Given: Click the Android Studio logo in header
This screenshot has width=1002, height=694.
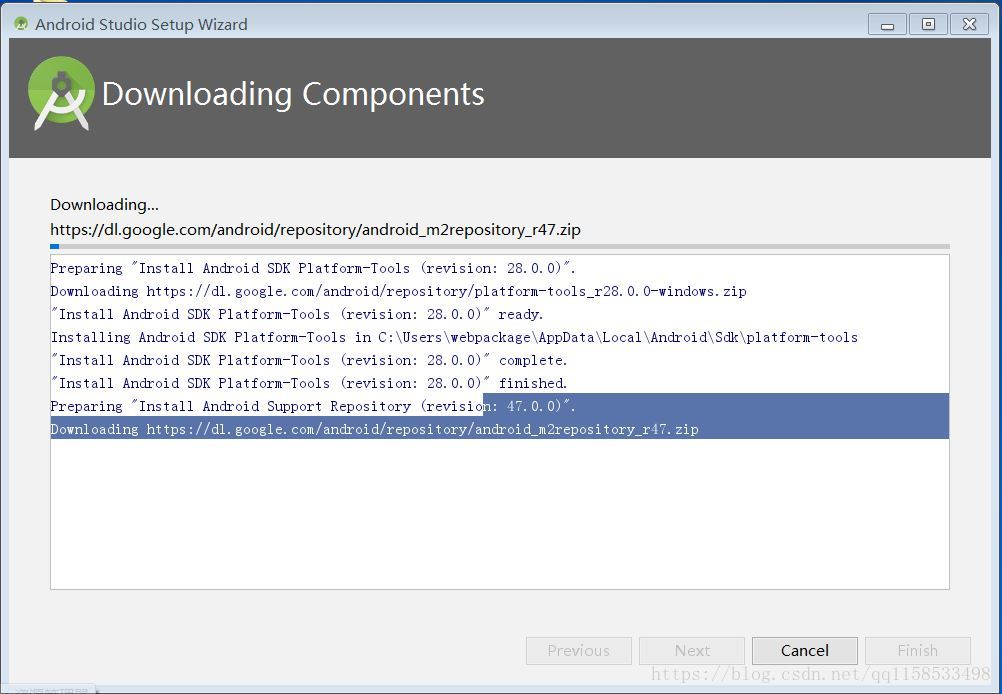Looking at the screenshot, I should (61, 93).
